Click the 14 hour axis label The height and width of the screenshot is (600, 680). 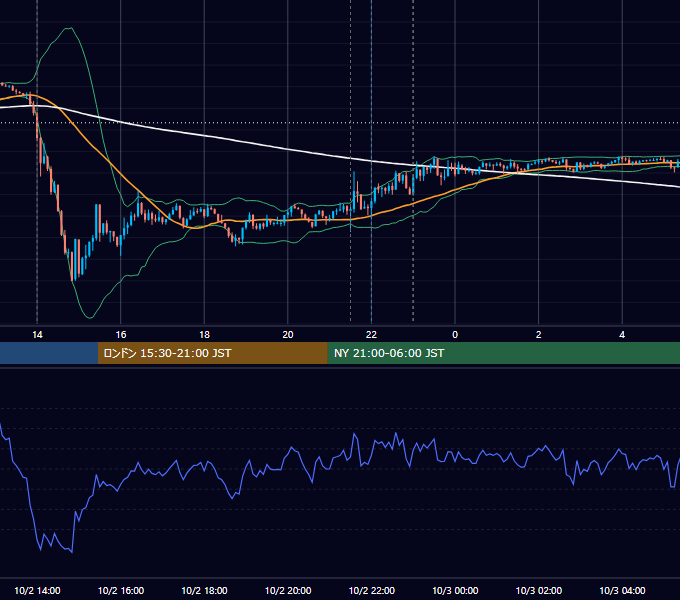coord(37,335)
